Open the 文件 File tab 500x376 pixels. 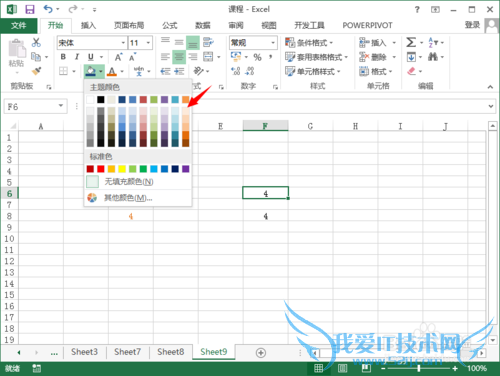[x=19, y=25]
